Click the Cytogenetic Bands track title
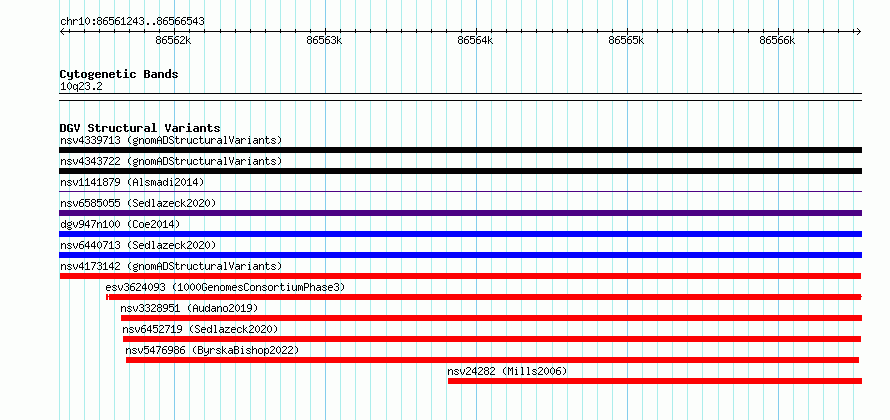 point(119,74)
